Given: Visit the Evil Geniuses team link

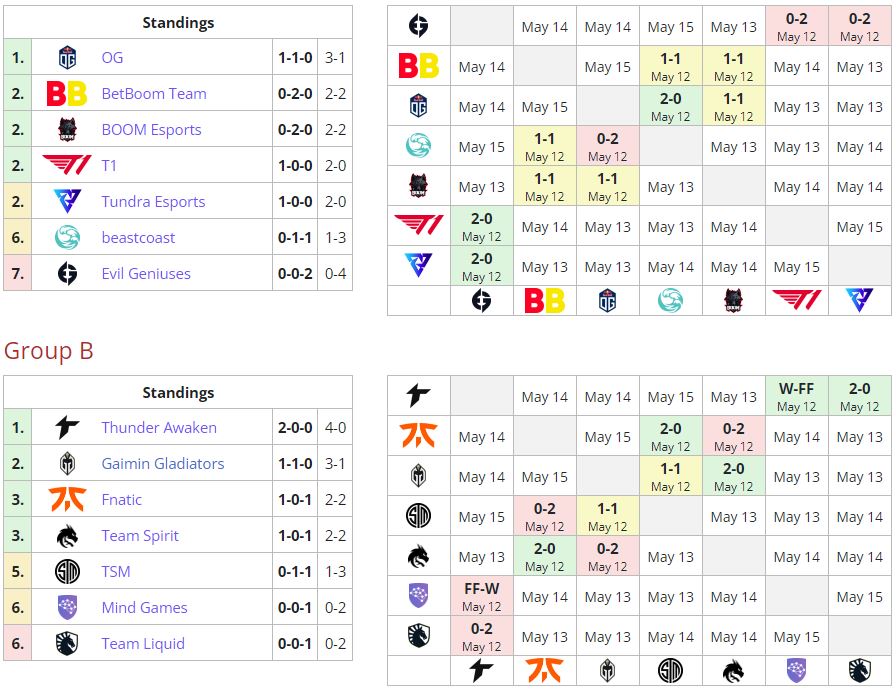Looking at the screenshot, I should point(146,274).
